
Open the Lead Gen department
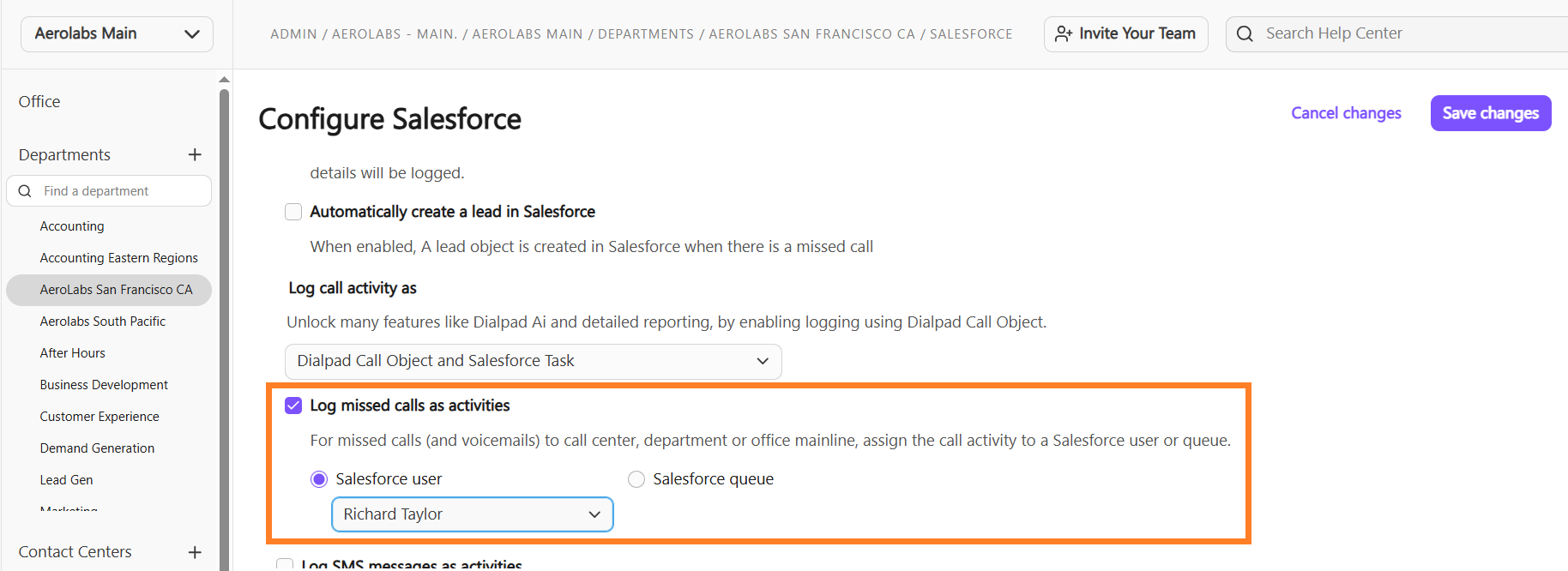(66, 479)
